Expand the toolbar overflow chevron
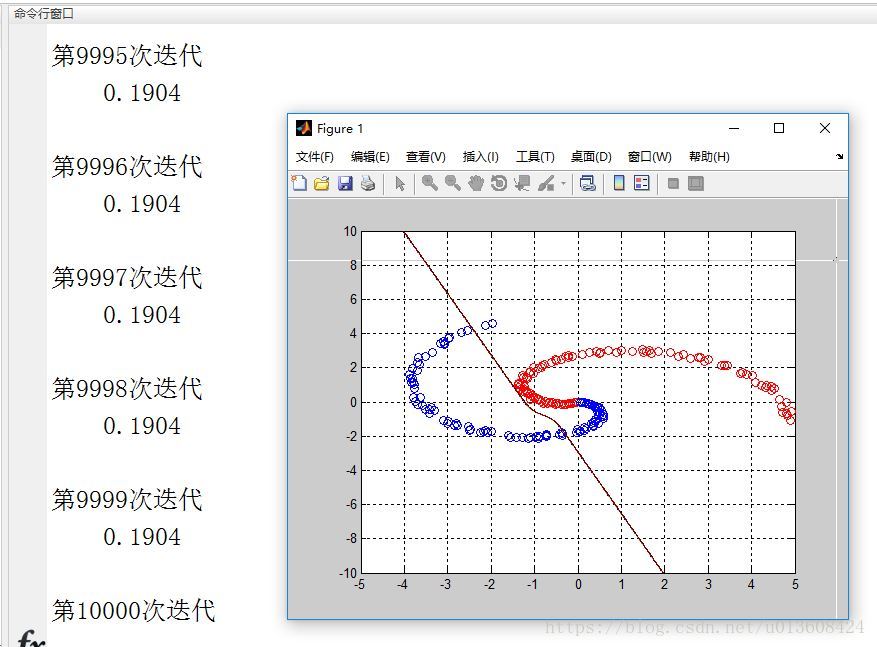This screenshot has width=877, height=647. click(x=838, y=157)
